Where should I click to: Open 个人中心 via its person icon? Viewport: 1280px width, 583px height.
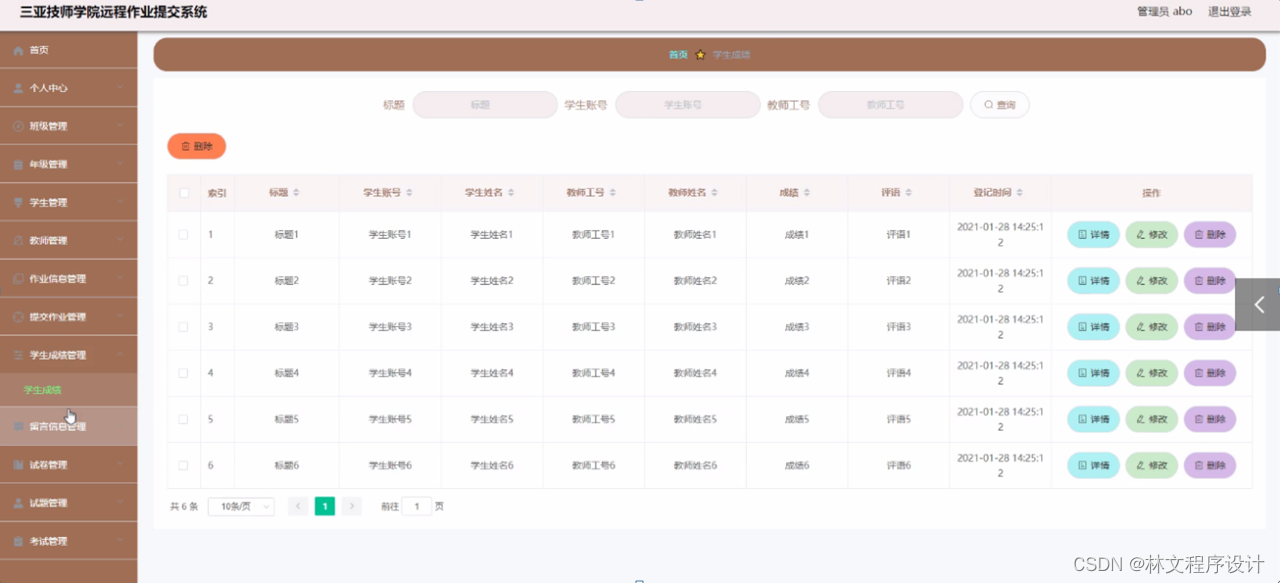pyautogui.click(x=17, y=87)
